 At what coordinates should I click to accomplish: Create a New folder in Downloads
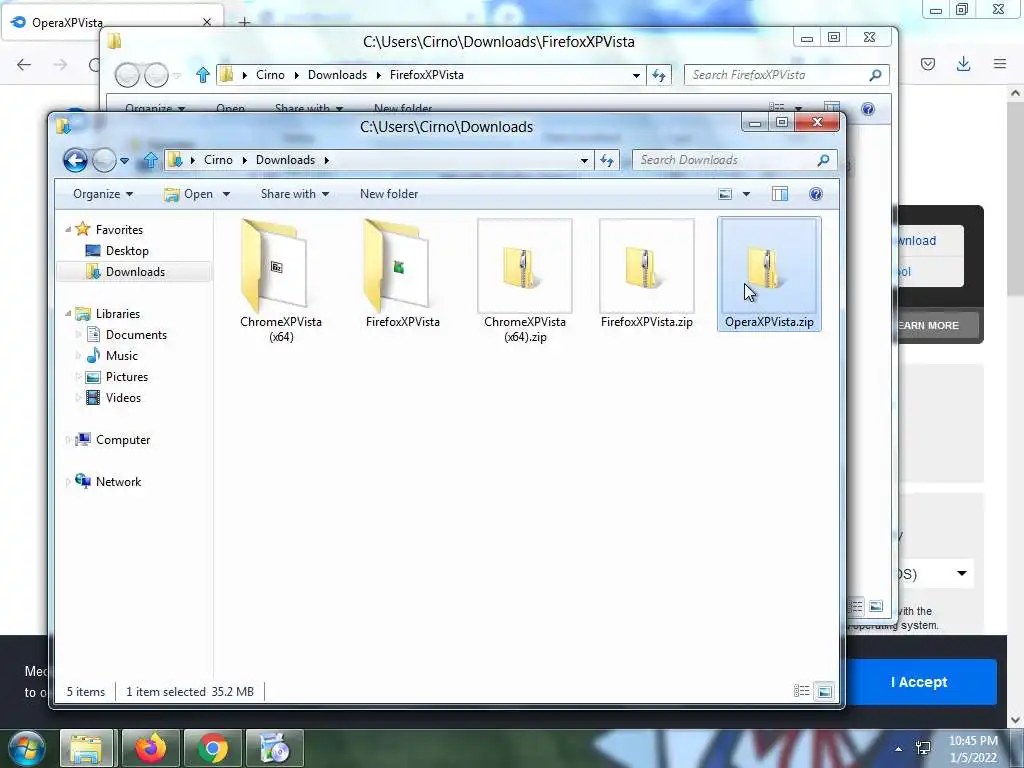coord(389,194)
